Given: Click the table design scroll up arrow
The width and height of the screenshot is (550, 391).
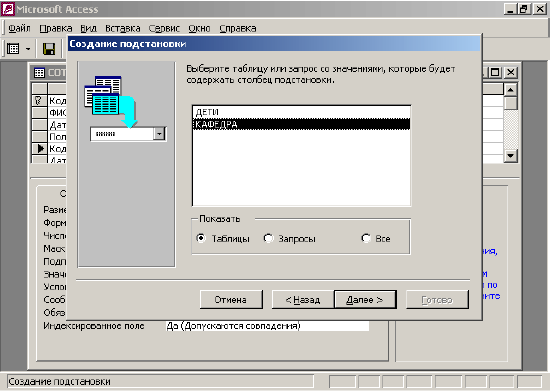Looking at the screenshot, I should (510, 90).
